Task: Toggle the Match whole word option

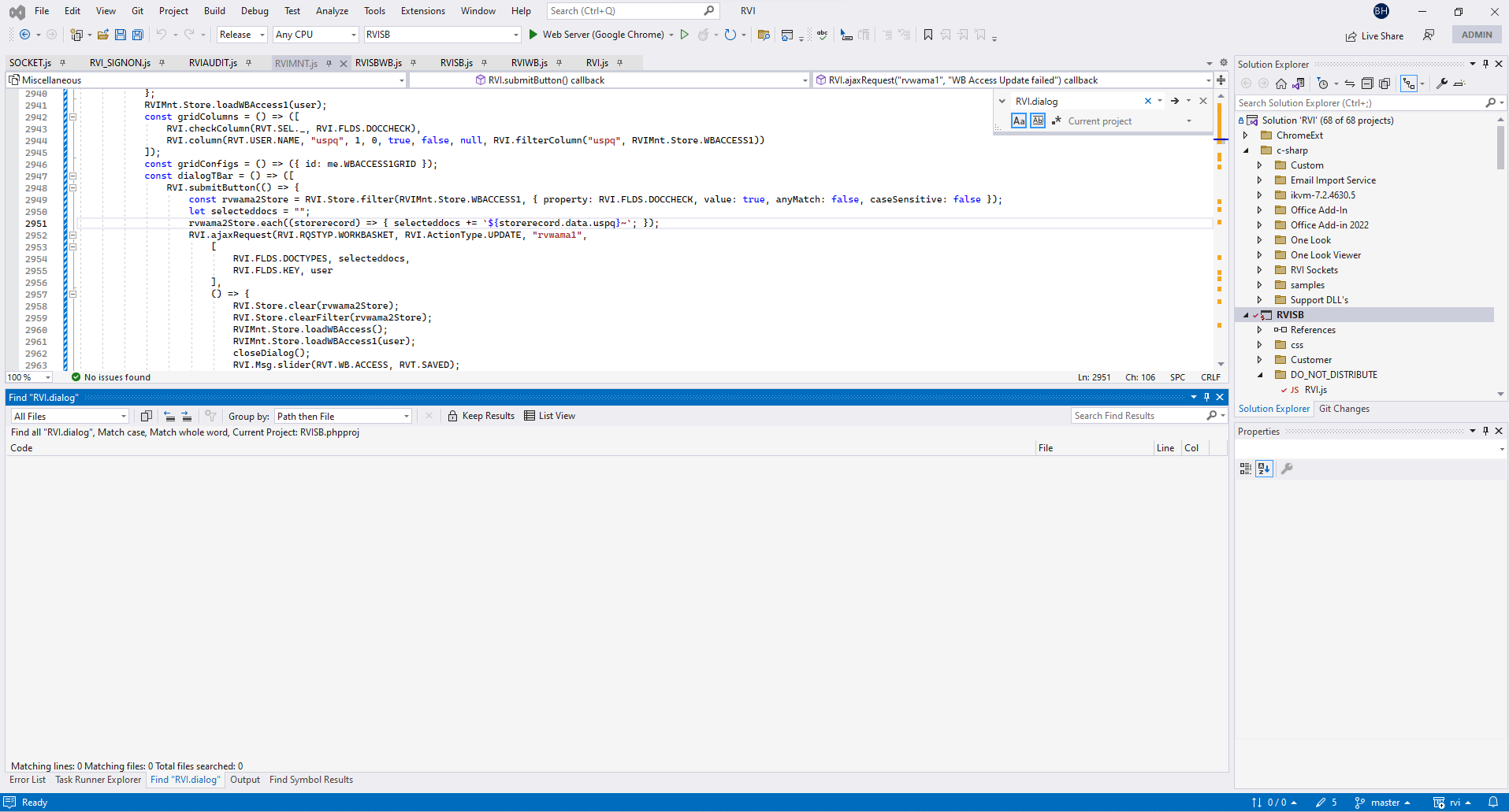Action: (1038, 121)
